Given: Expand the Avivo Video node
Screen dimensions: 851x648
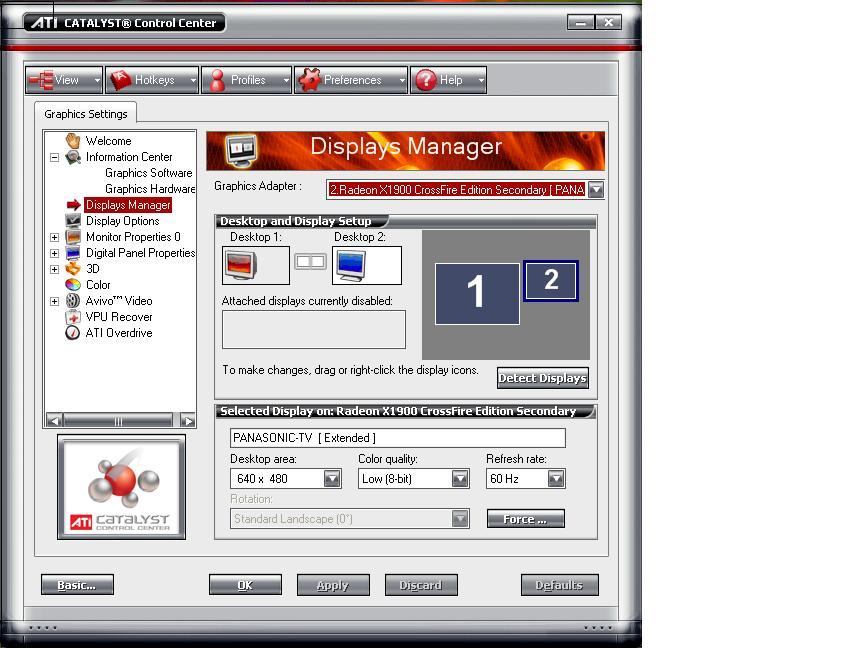Looking at the screenshot, I should click(54, 301).
